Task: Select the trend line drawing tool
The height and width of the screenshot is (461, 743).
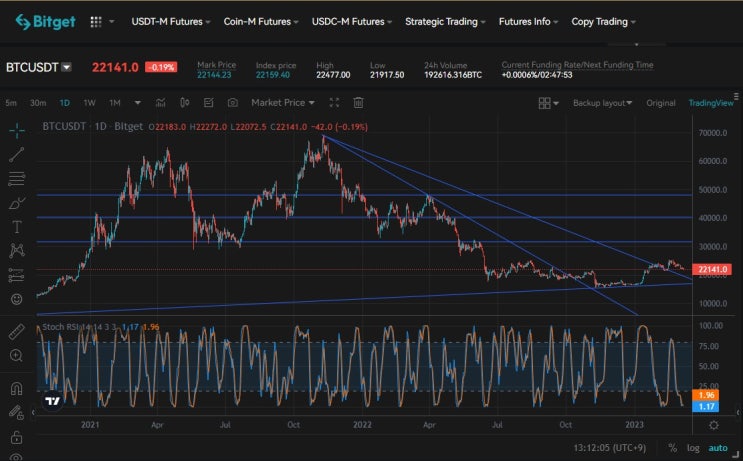Action: point(17,154)
